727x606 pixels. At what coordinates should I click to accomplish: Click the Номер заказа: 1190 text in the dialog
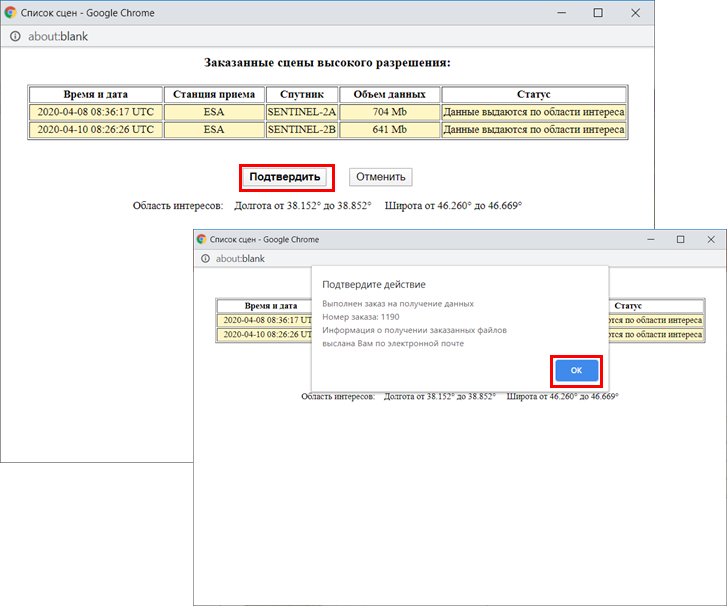(x=362, y=317)
